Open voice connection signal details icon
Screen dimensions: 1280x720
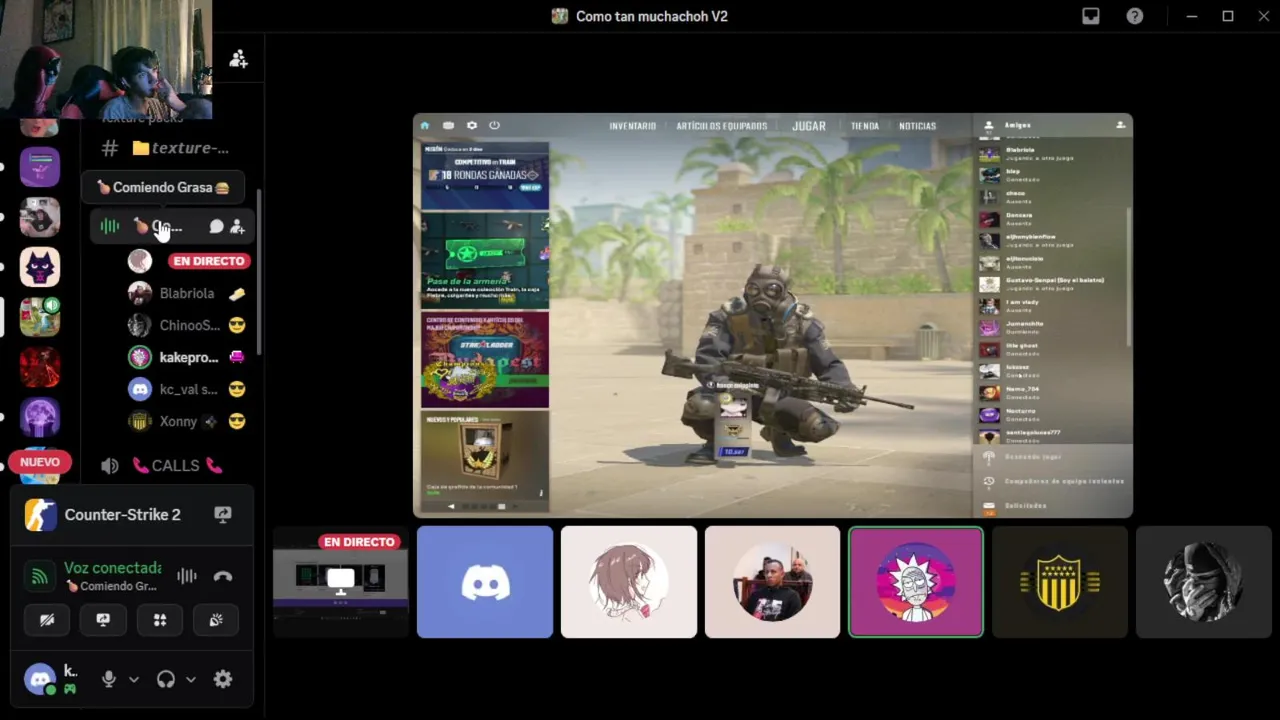coord(40,576)
